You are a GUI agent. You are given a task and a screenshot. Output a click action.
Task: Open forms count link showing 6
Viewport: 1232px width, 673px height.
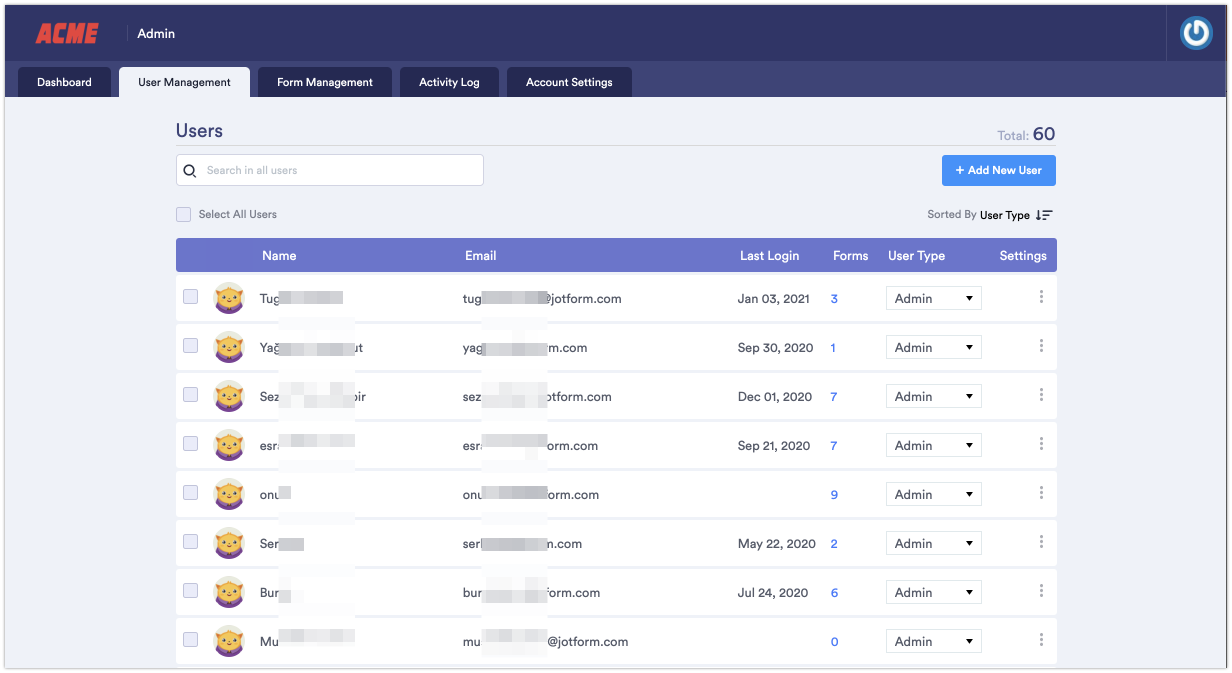pyautogui.click(x=834, y=593)
